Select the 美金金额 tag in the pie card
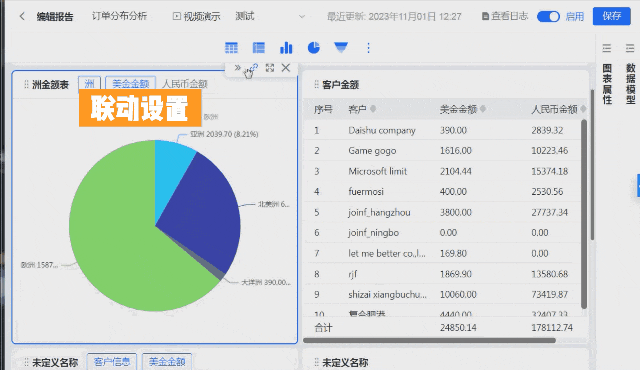Screen dimensions: 640x370 coord(131,84)
